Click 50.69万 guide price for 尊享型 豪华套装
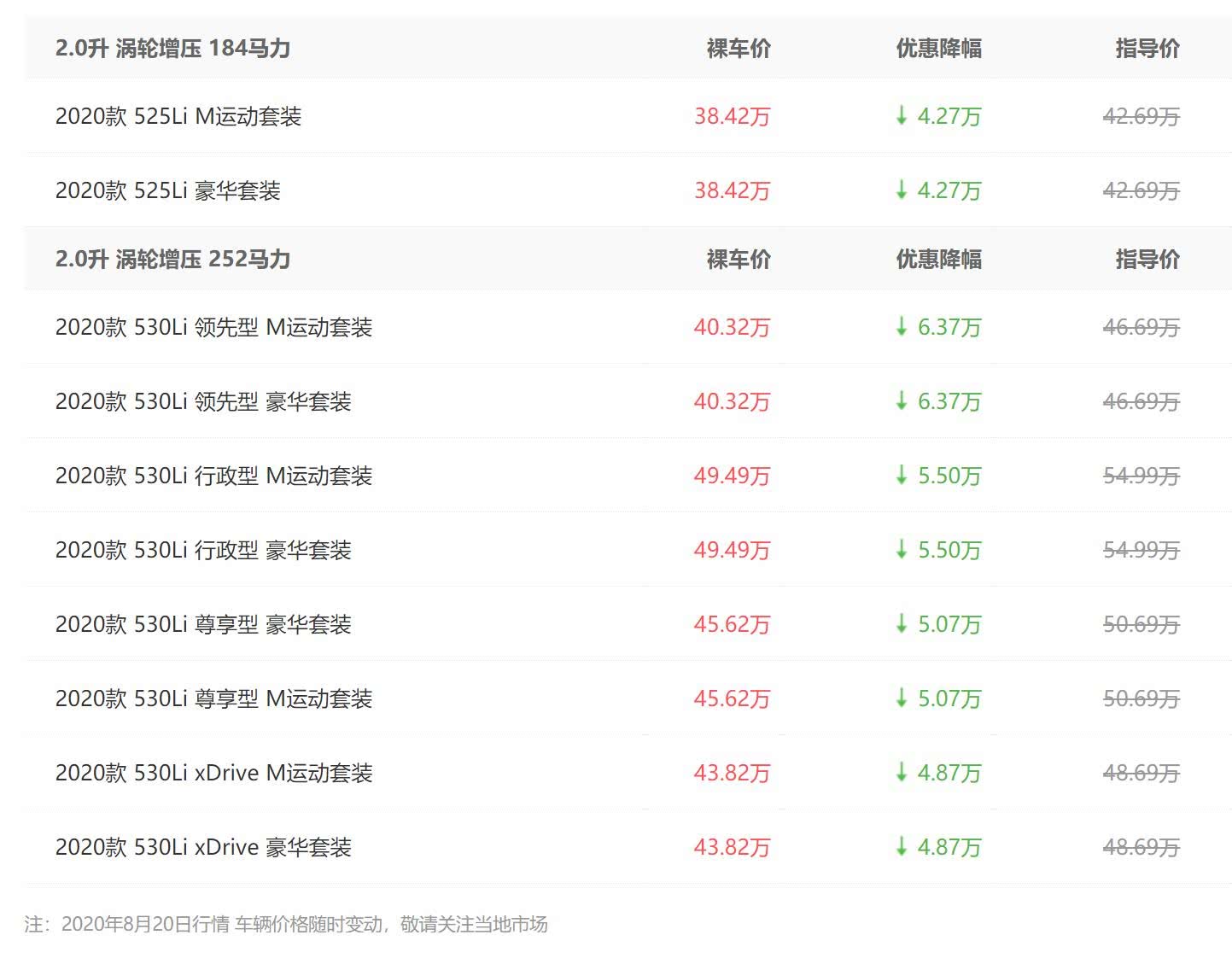The image size is (1232, 970). click(1141, 624)
